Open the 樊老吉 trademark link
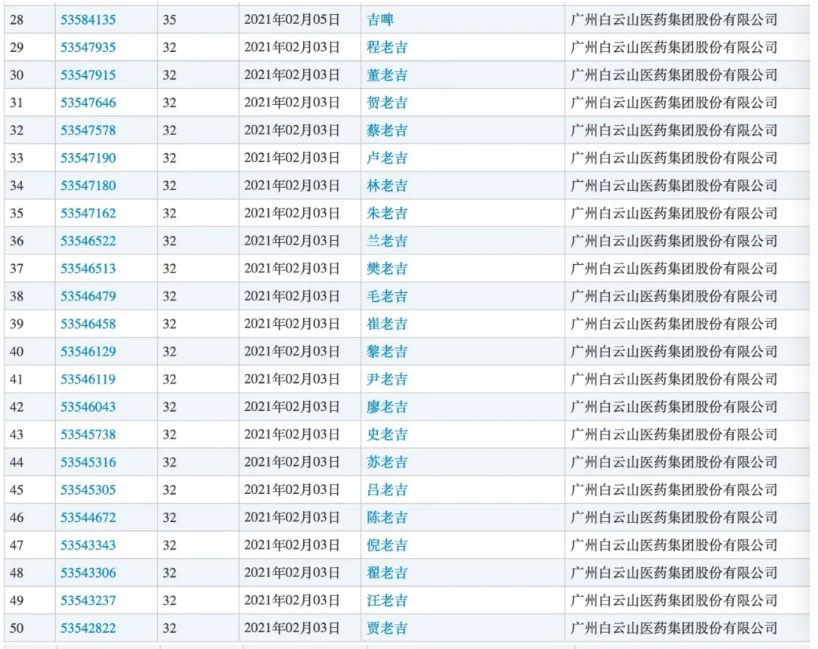 point(387,269)
